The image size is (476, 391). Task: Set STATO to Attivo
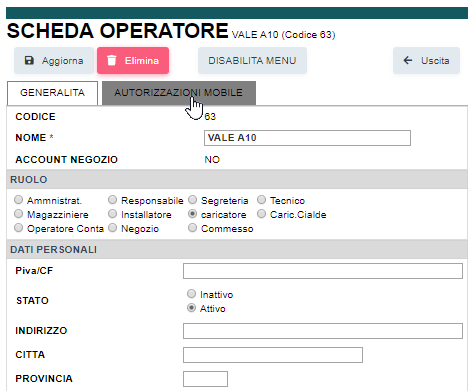(x=191, y=308)
